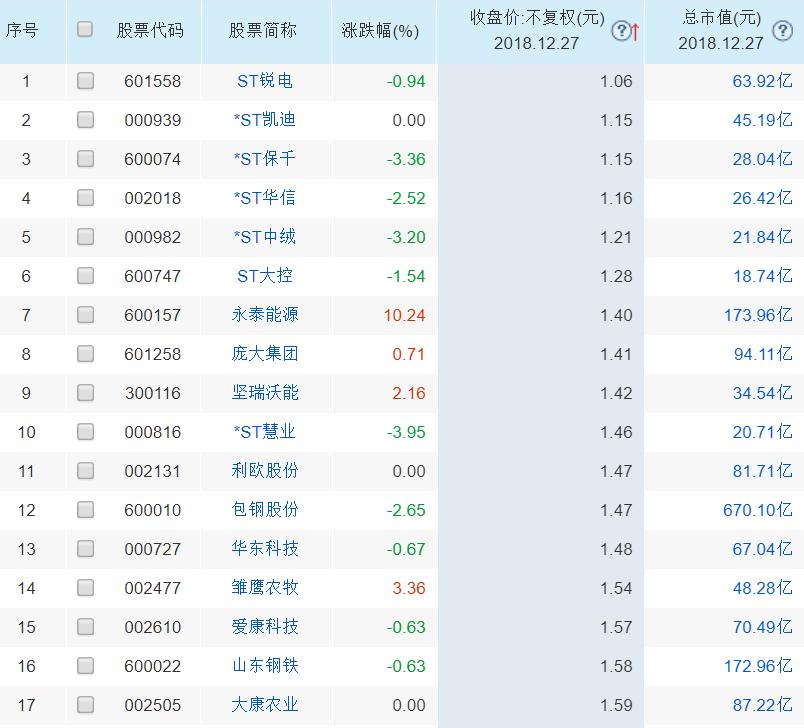Select the checkbox for 300116 坚瑞沃能
The height and width of the screenshot is (728, 804).
pos(85,392)
